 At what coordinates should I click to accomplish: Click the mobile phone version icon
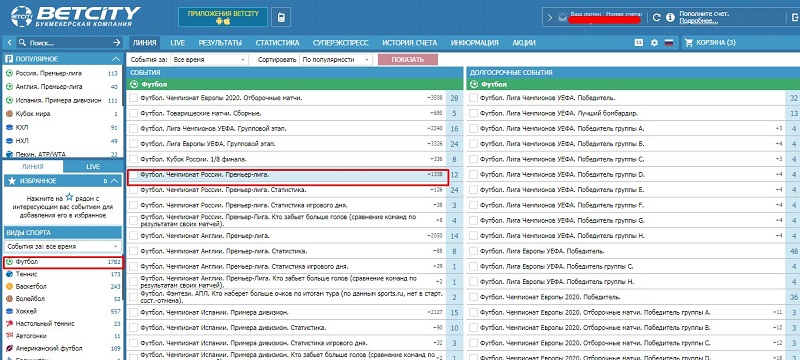(281, 17)
